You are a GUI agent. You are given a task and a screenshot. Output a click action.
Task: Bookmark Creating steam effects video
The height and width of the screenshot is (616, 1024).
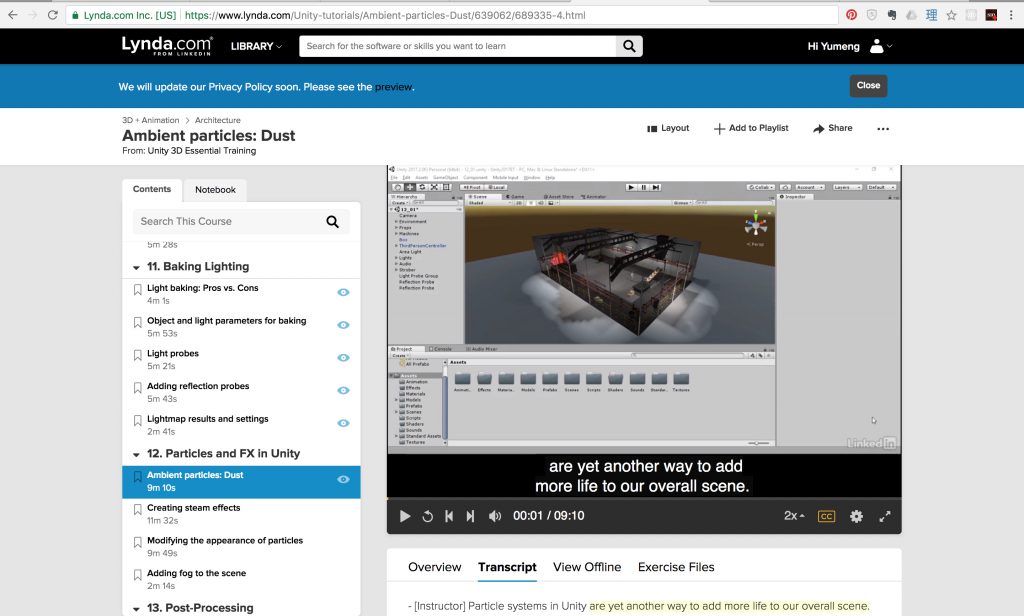point(137,509)
